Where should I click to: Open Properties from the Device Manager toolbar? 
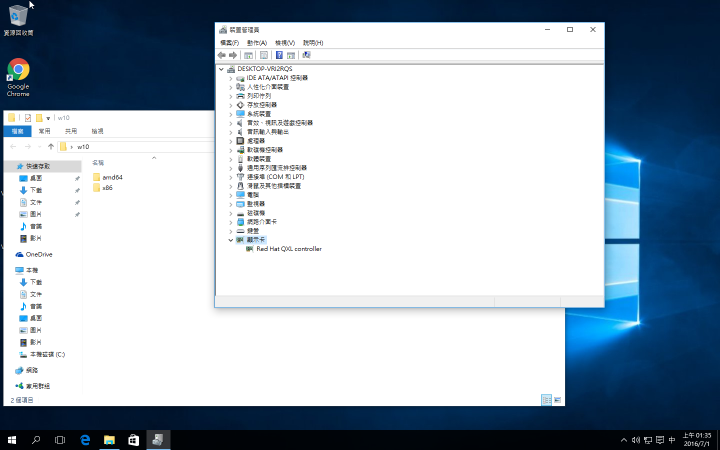point(264,55)
